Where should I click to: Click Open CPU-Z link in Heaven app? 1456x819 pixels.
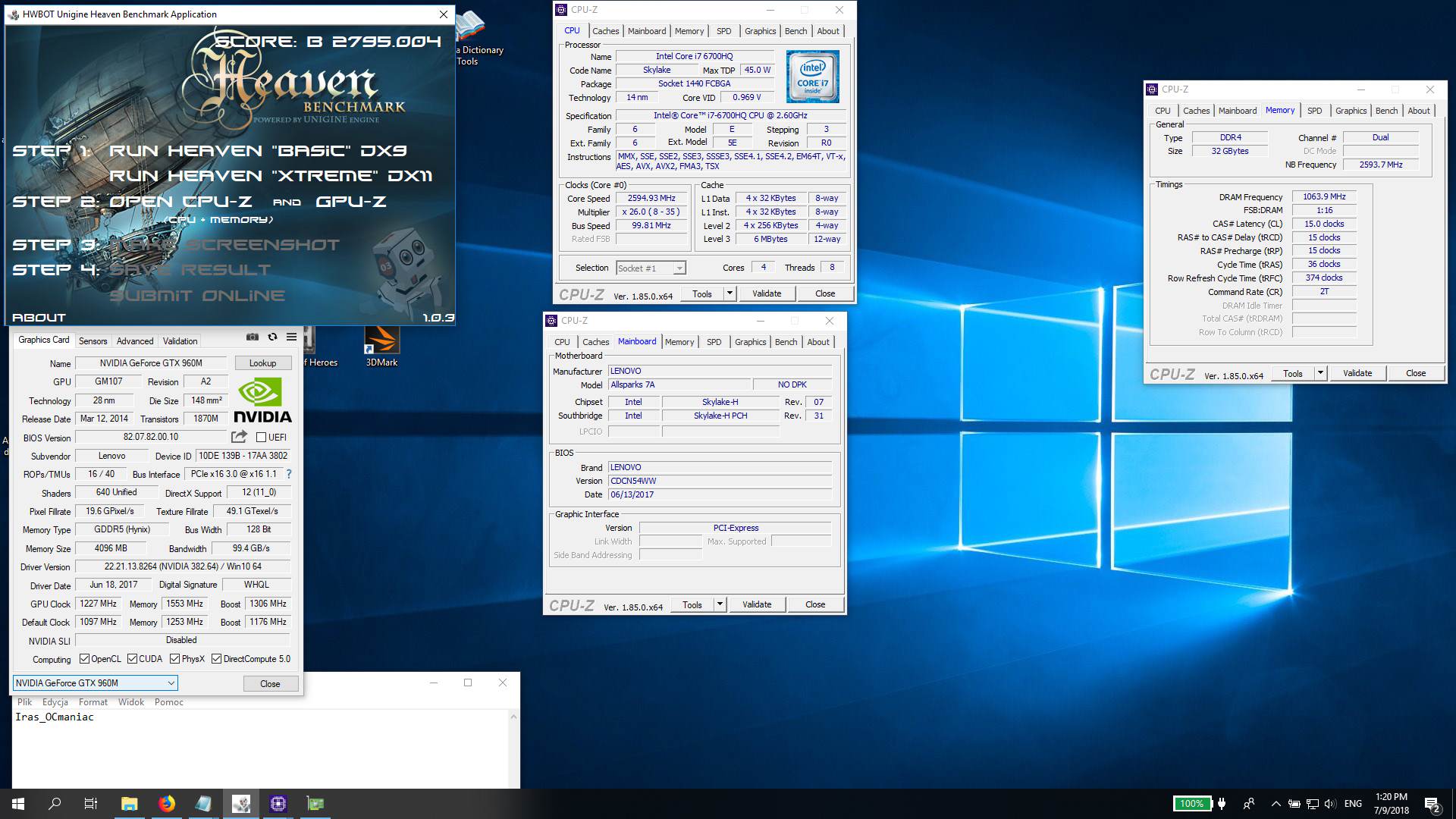180,202
